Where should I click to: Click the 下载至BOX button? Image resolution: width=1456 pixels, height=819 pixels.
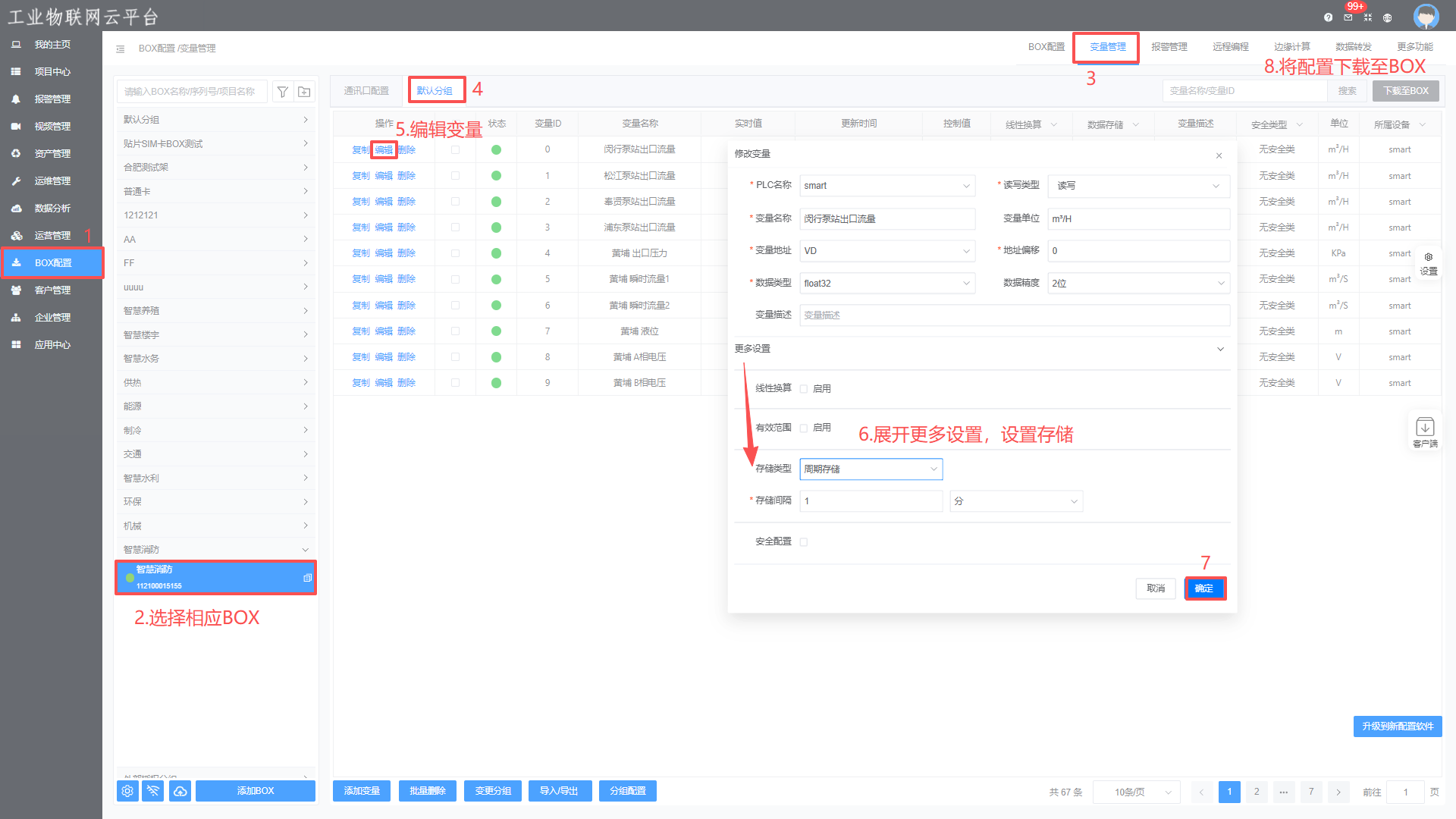point(1405,91)
